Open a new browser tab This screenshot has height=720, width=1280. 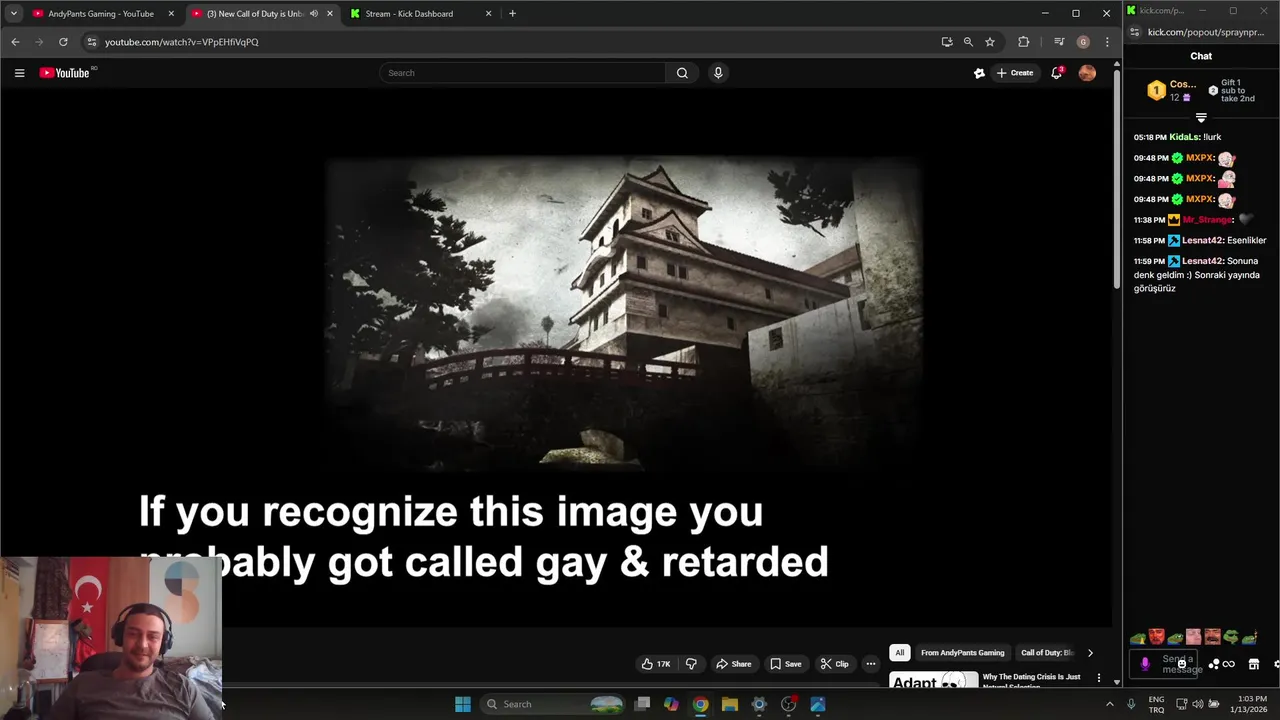[512, 14]
